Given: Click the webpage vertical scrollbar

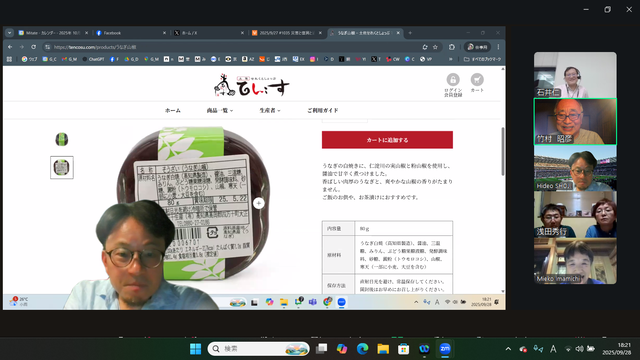Looking at the screenshot, I should (x=502, y=151).
